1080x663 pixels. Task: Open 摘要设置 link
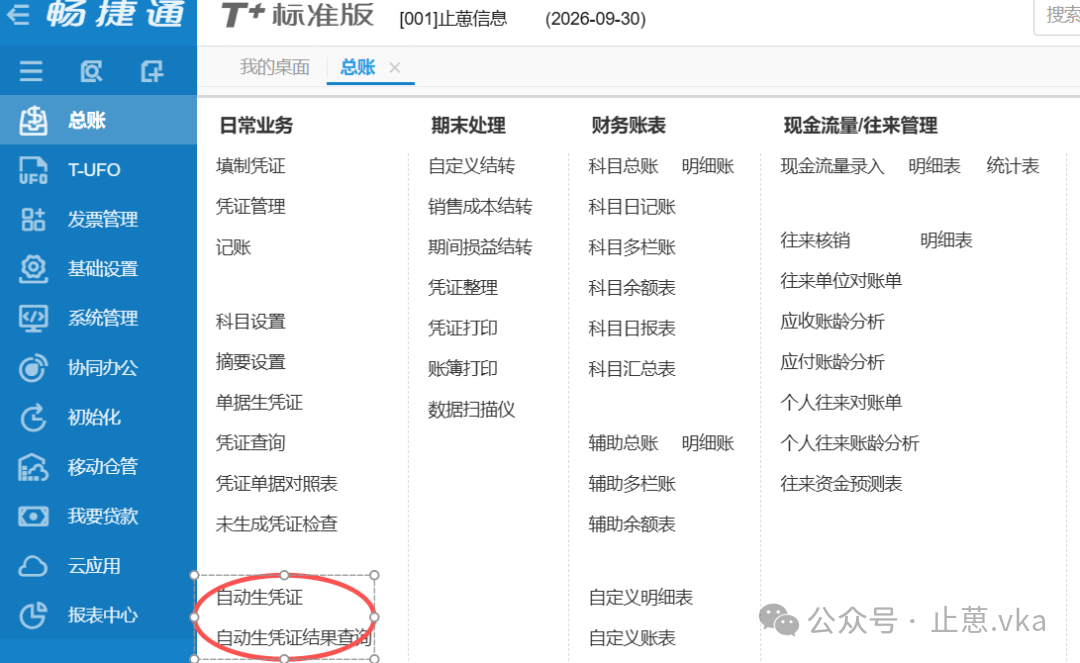point(250,362)
